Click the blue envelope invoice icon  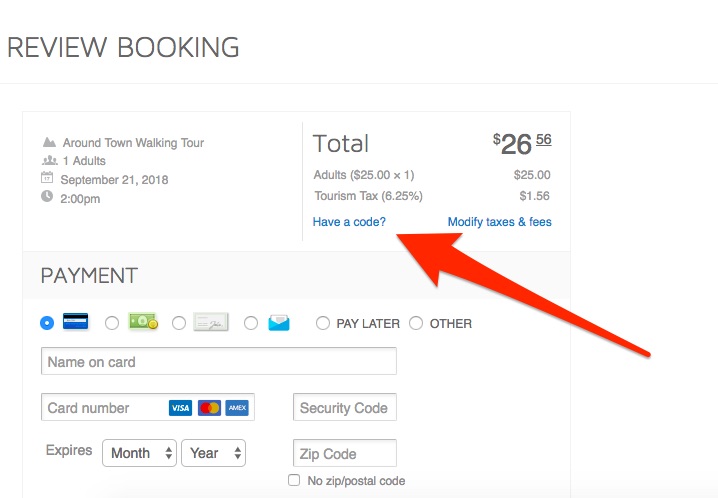pyautogui.click(x=279, y=323)
